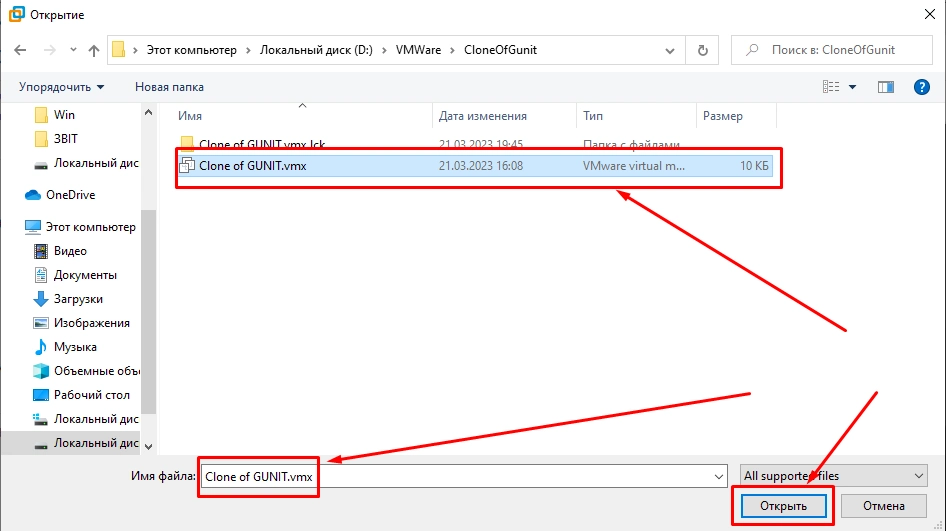Open 'Музыка' in the navigation pane
This screenshot has height=531, width=946.
75,347
